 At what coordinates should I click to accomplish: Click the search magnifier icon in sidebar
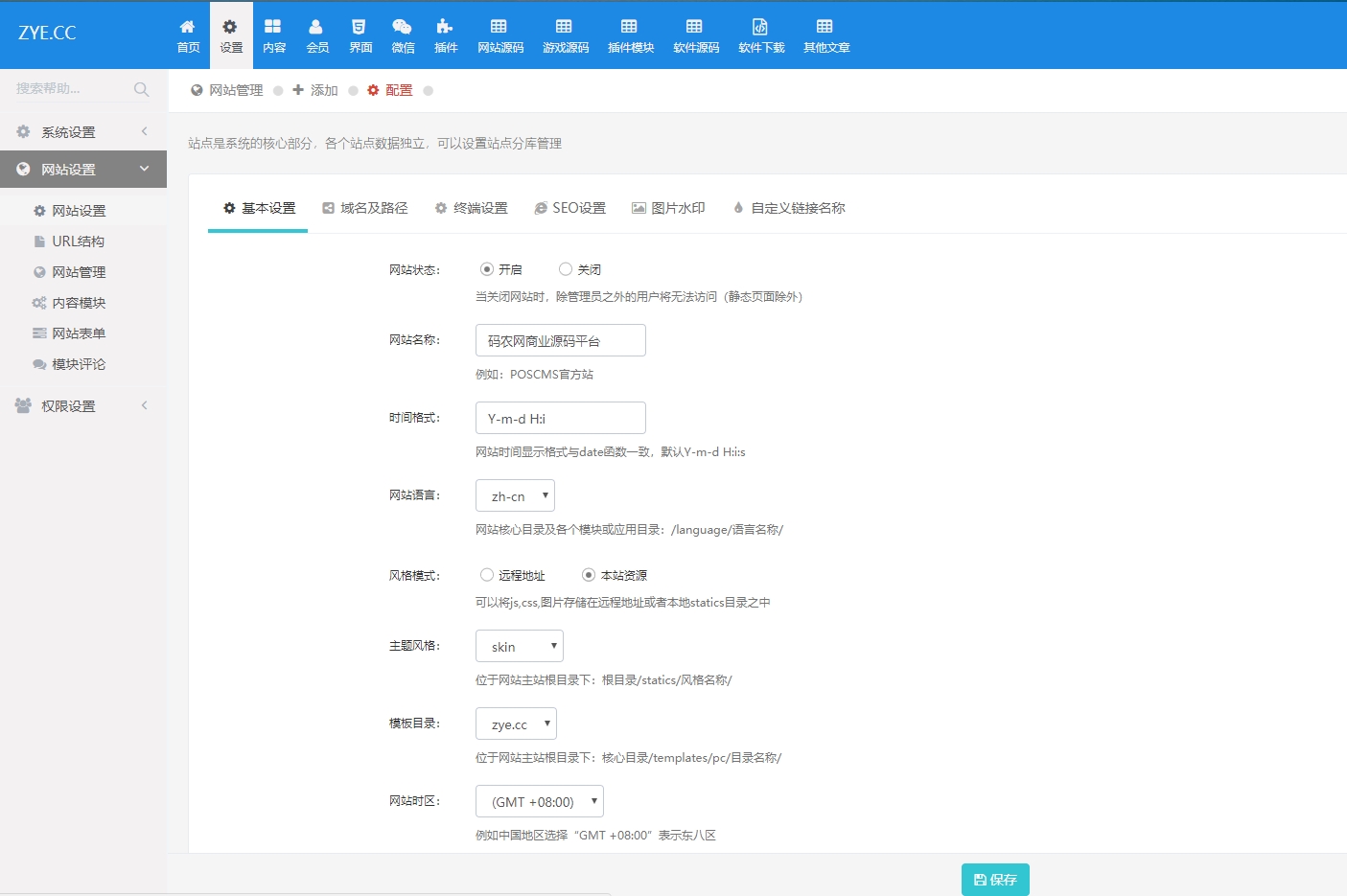(142, 89)
